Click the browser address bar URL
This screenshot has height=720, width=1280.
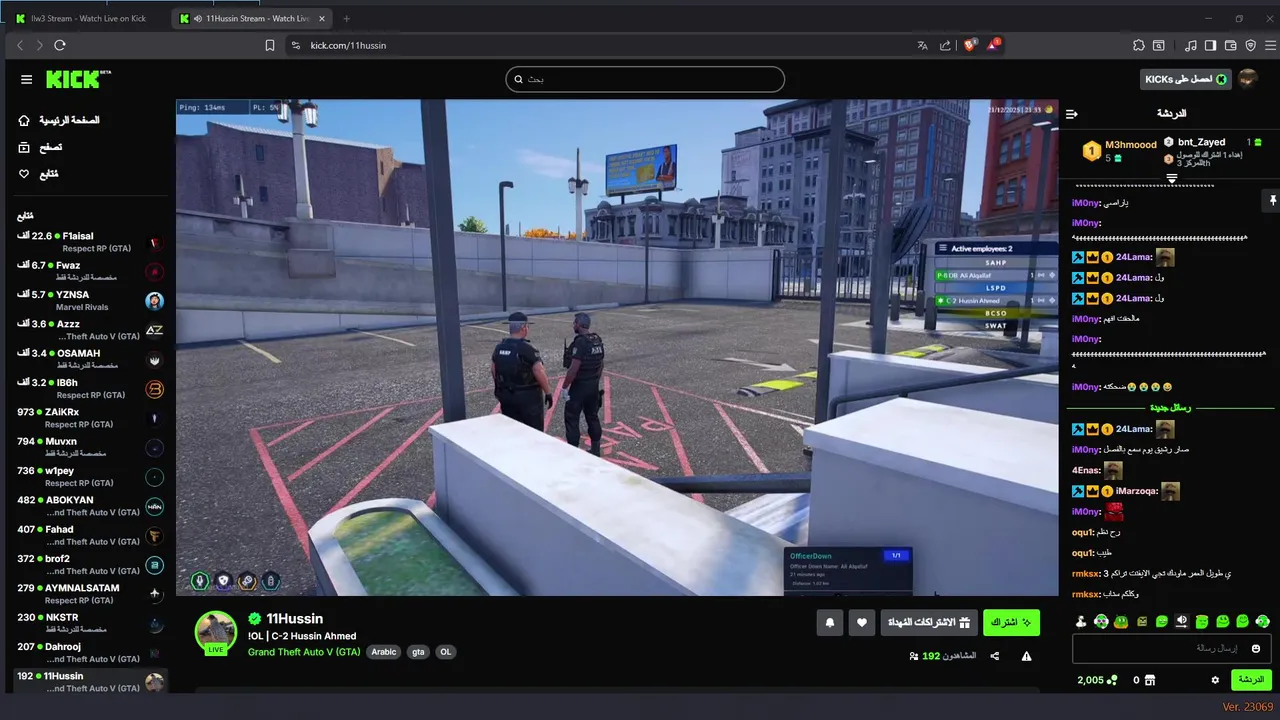348,45
